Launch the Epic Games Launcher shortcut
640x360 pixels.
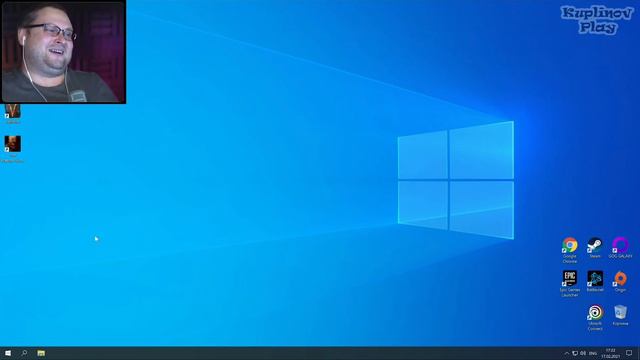570,283
